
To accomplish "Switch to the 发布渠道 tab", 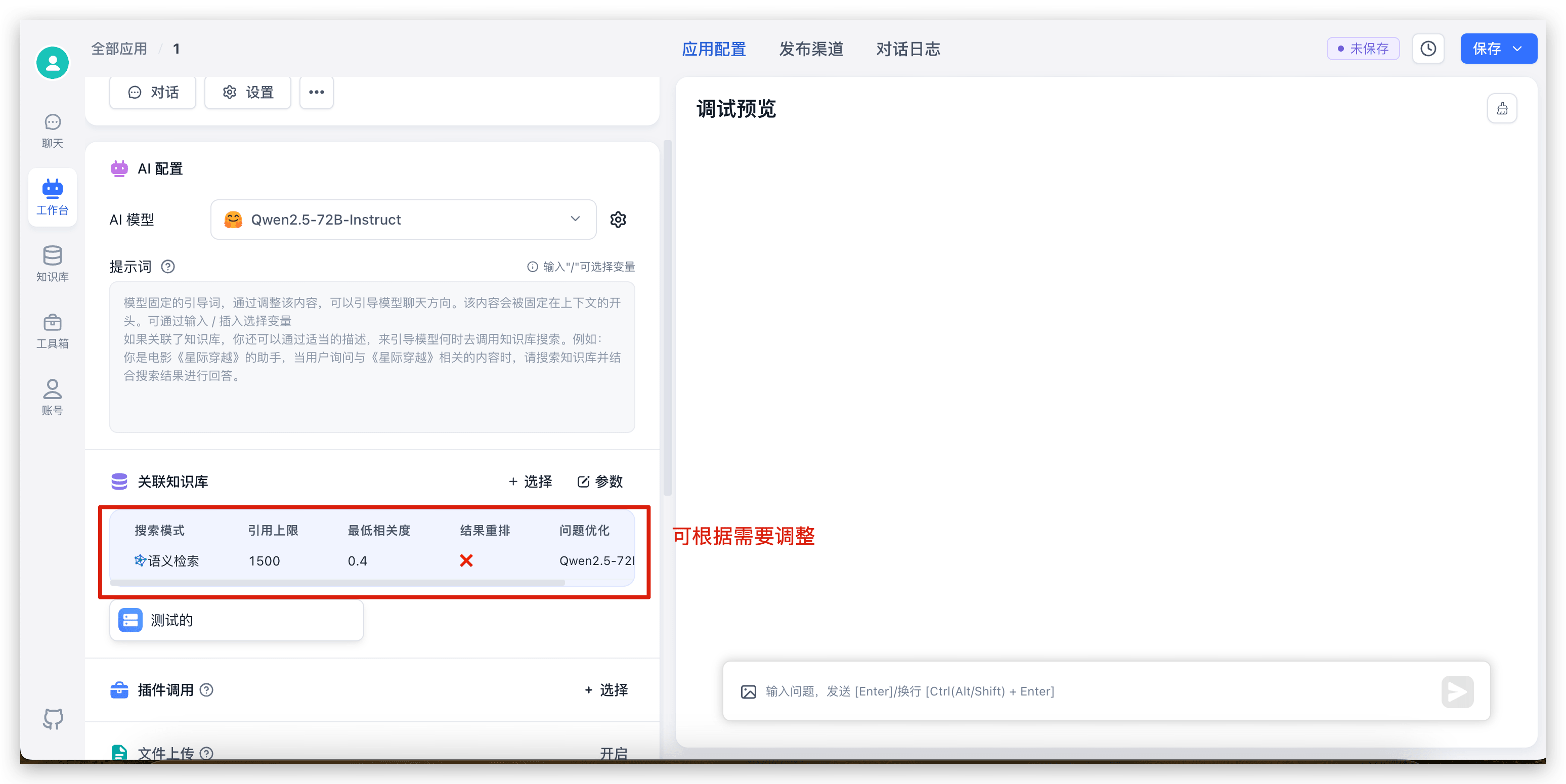I will [811, 49].
